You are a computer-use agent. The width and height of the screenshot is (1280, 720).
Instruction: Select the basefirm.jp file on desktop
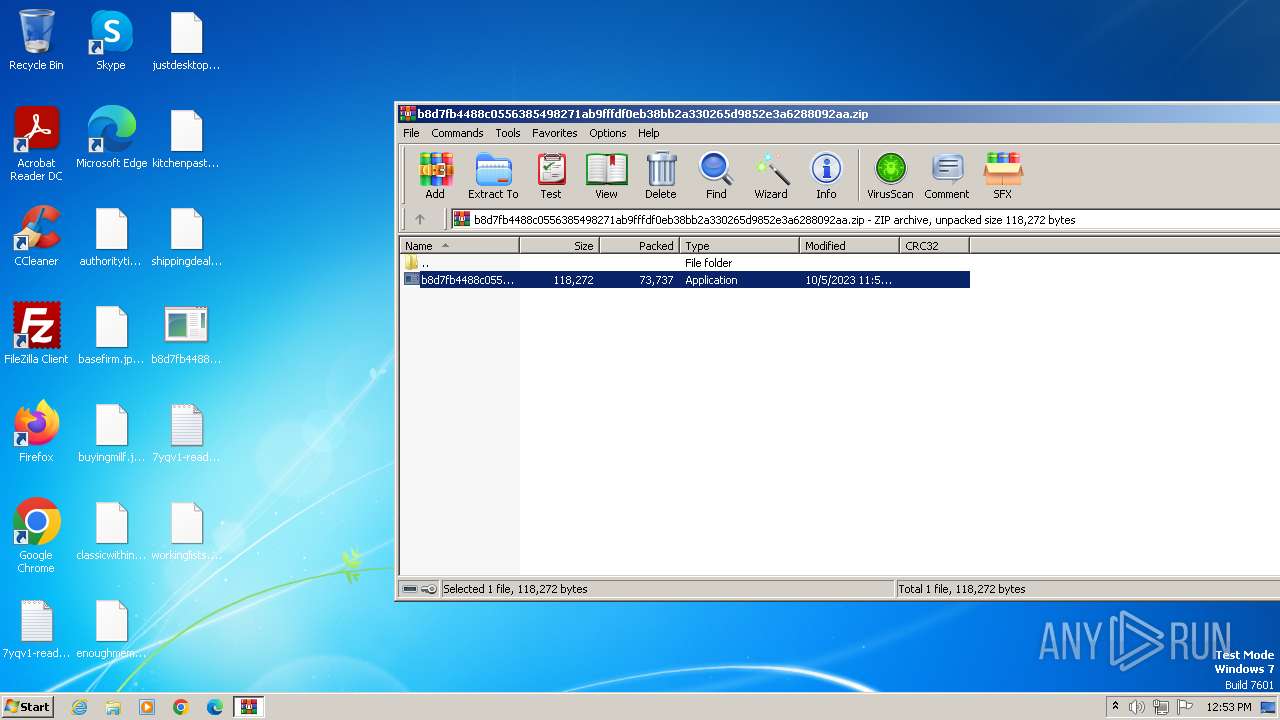click(111, 334)
